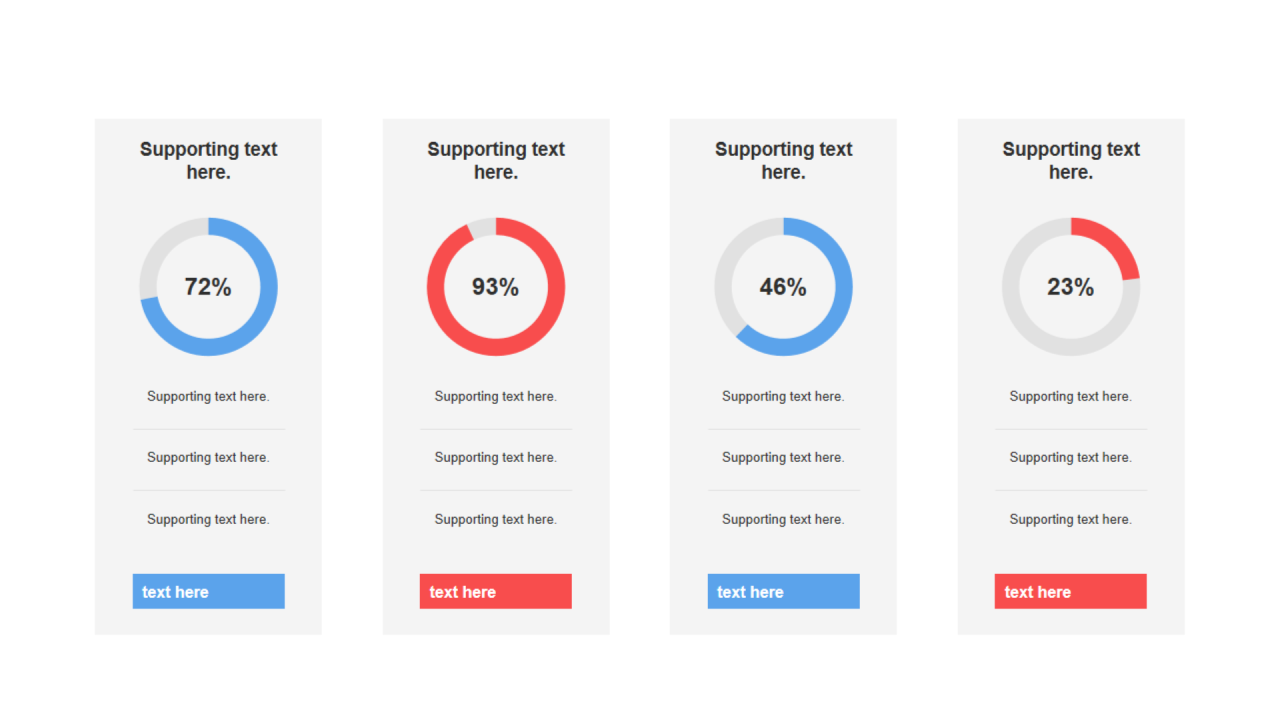The height and width of the screenshot is (720, 1280).
Task: Select the heading text above the 23% donut
Action: [x=1071, y=160]
